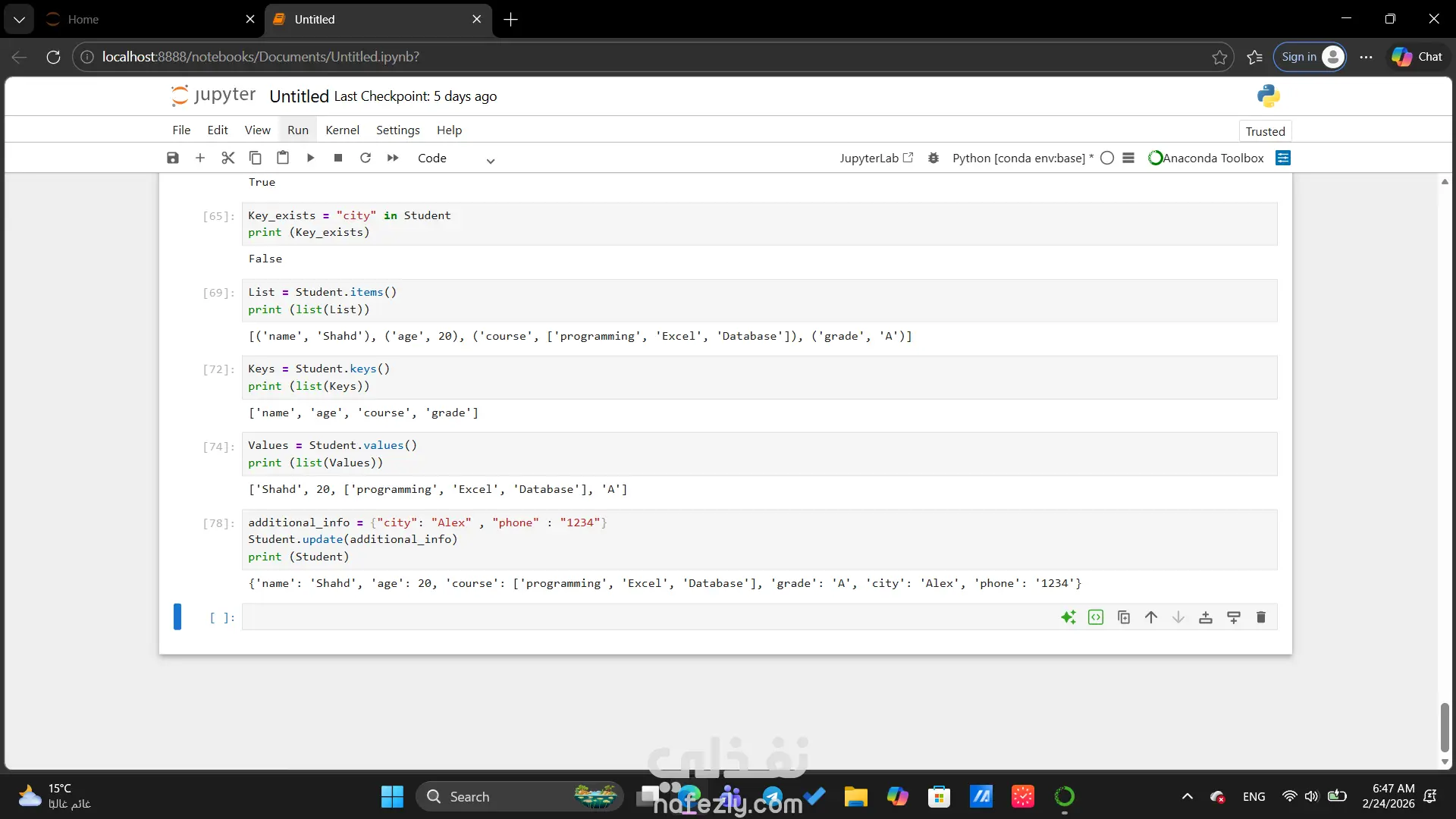Open the Settings menu

click(x=397, y=130)
